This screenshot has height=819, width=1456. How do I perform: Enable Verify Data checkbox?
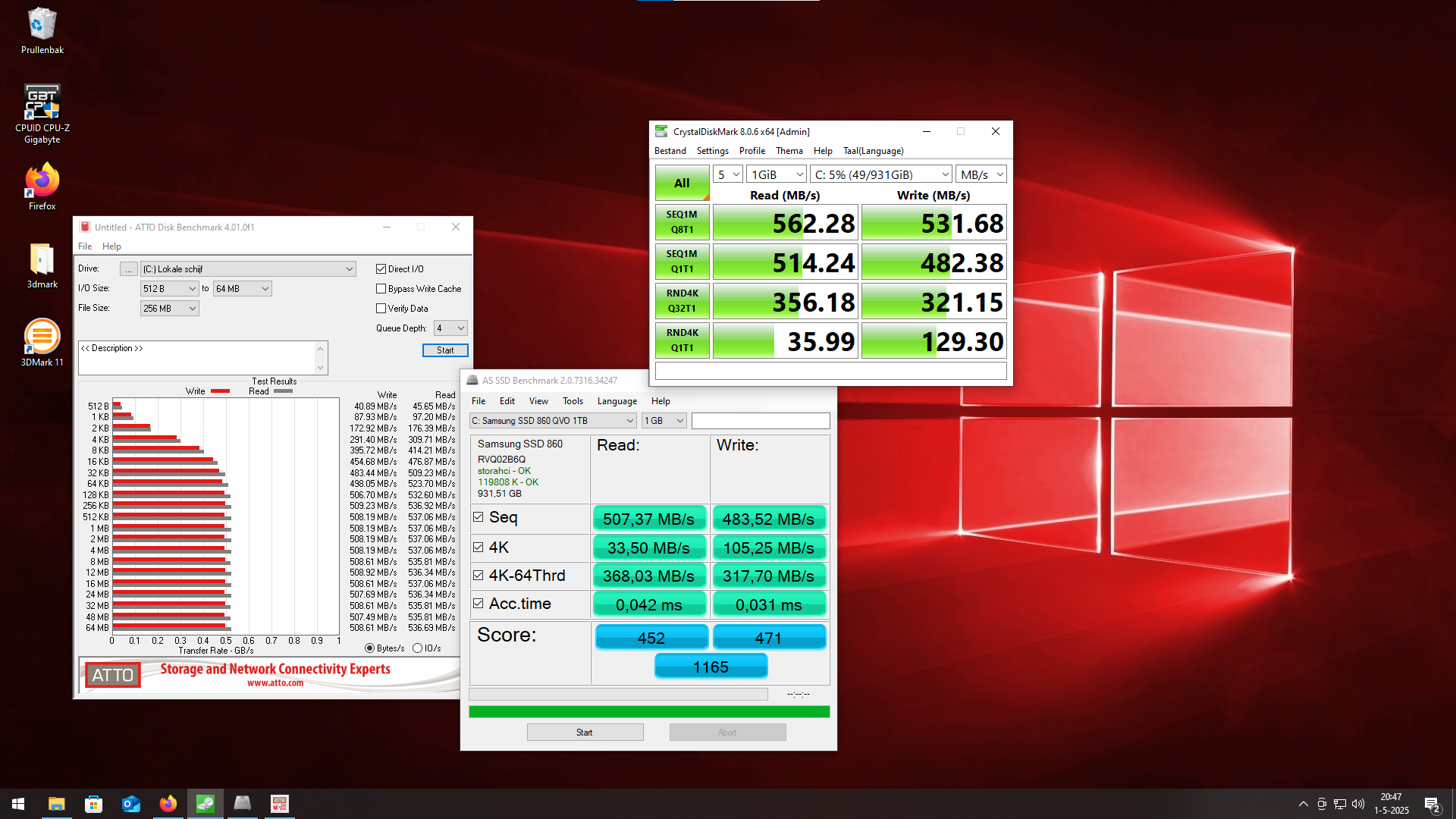(x=381, y=308)
